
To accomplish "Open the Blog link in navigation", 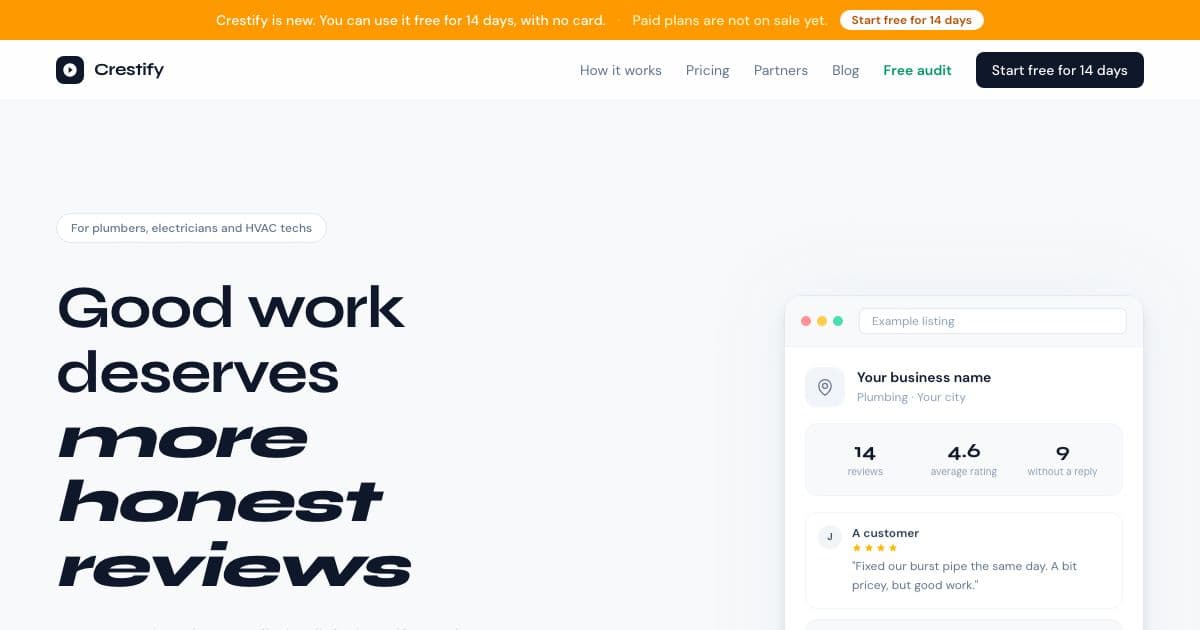I will pyautogui.click(x=846, y=70).
